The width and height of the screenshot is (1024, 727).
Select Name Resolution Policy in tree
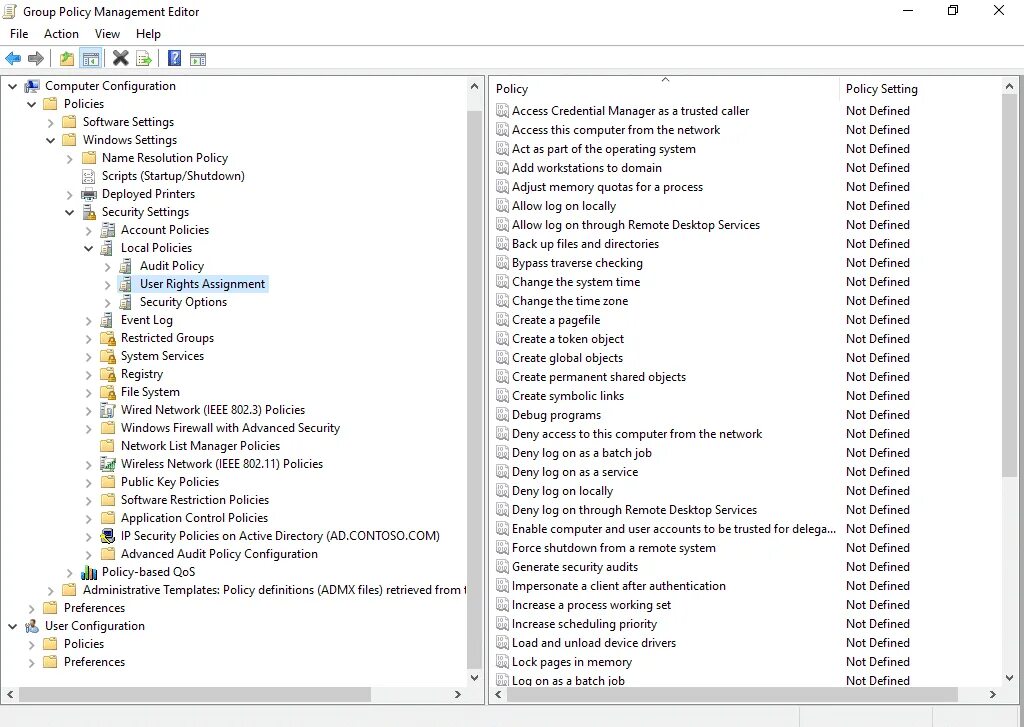(165, 158)
